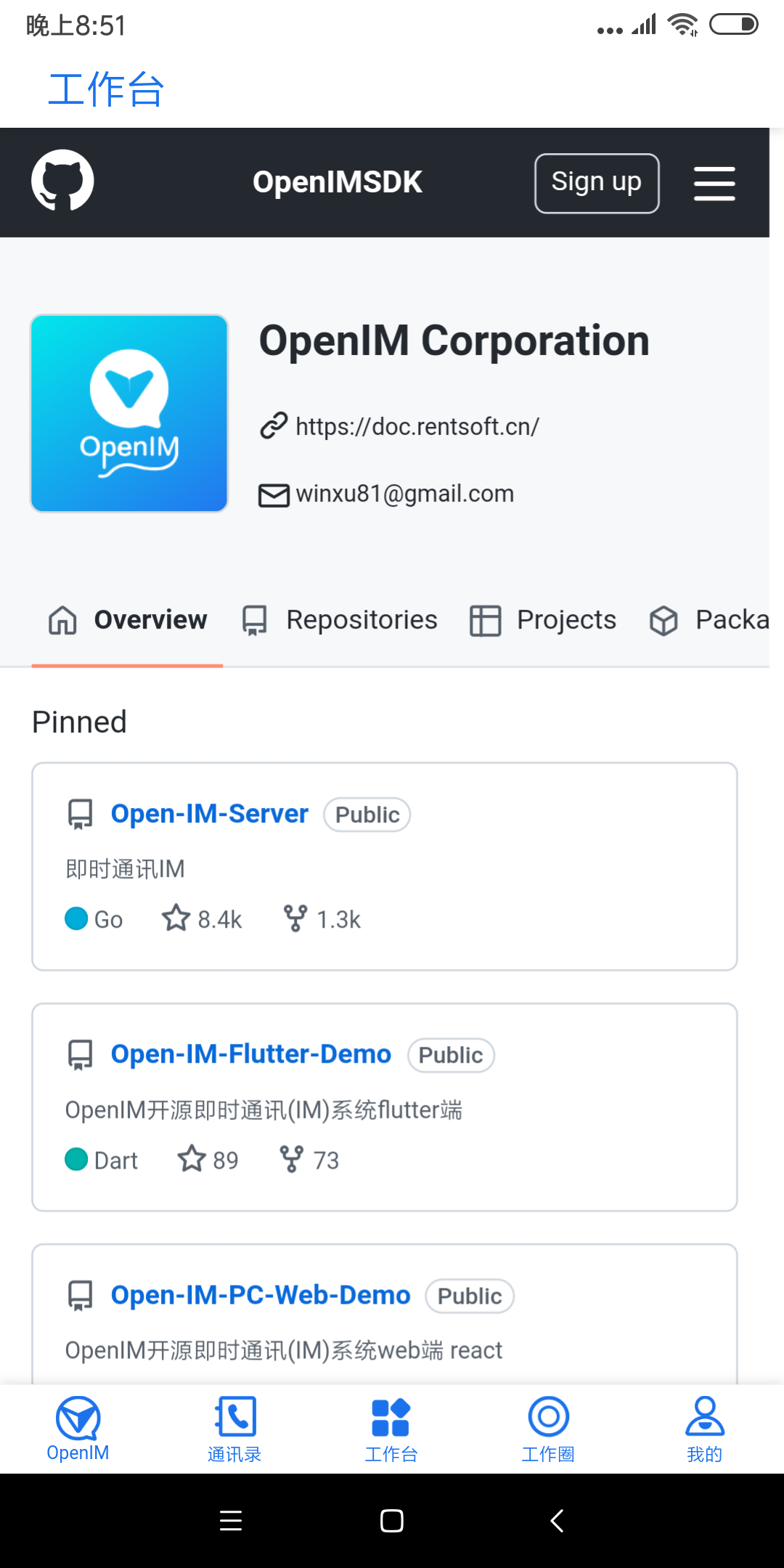Click the star icon beside 89
Image resolution: width=784 pixels, height=1568 pixels.
click(192, 1159)
